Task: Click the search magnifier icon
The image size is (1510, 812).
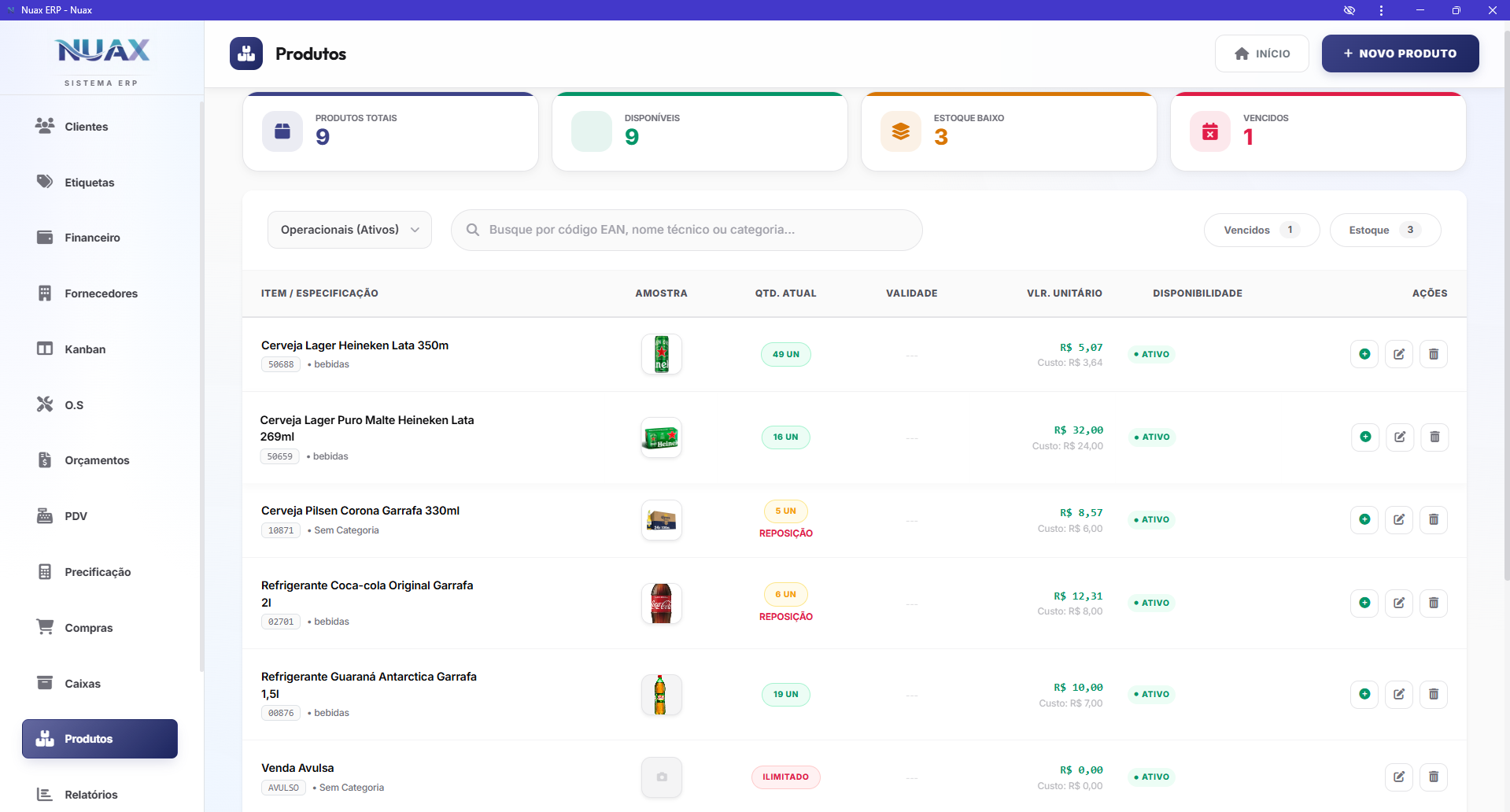Action: (x=473, y=230)
